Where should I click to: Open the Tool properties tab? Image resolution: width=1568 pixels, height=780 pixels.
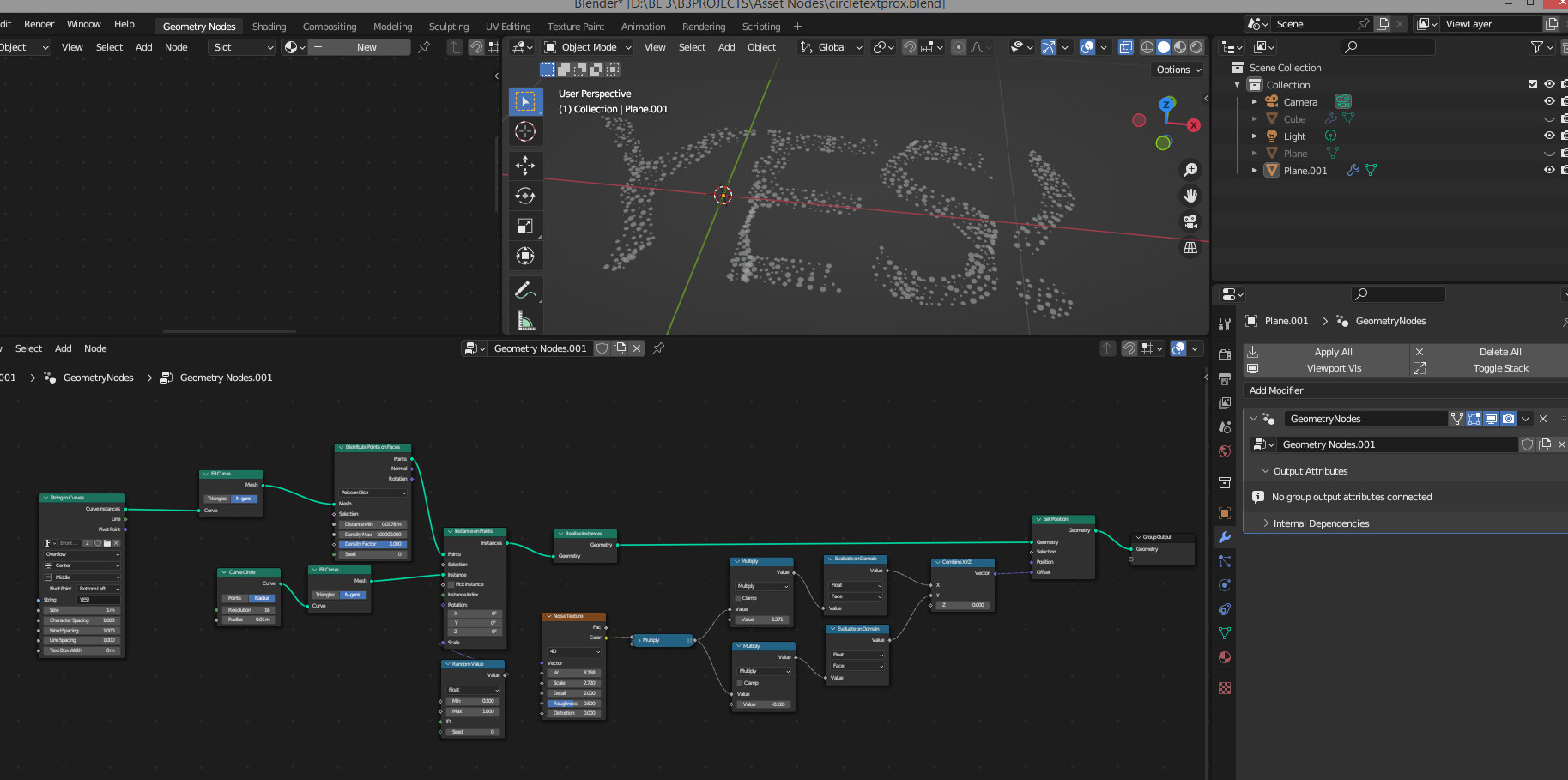[1225, 323]
